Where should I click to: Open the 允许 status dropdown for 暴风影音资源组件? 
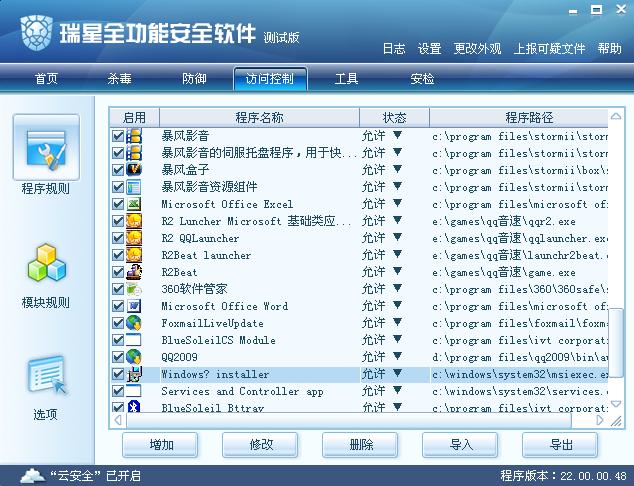click(x=397, y=186)
